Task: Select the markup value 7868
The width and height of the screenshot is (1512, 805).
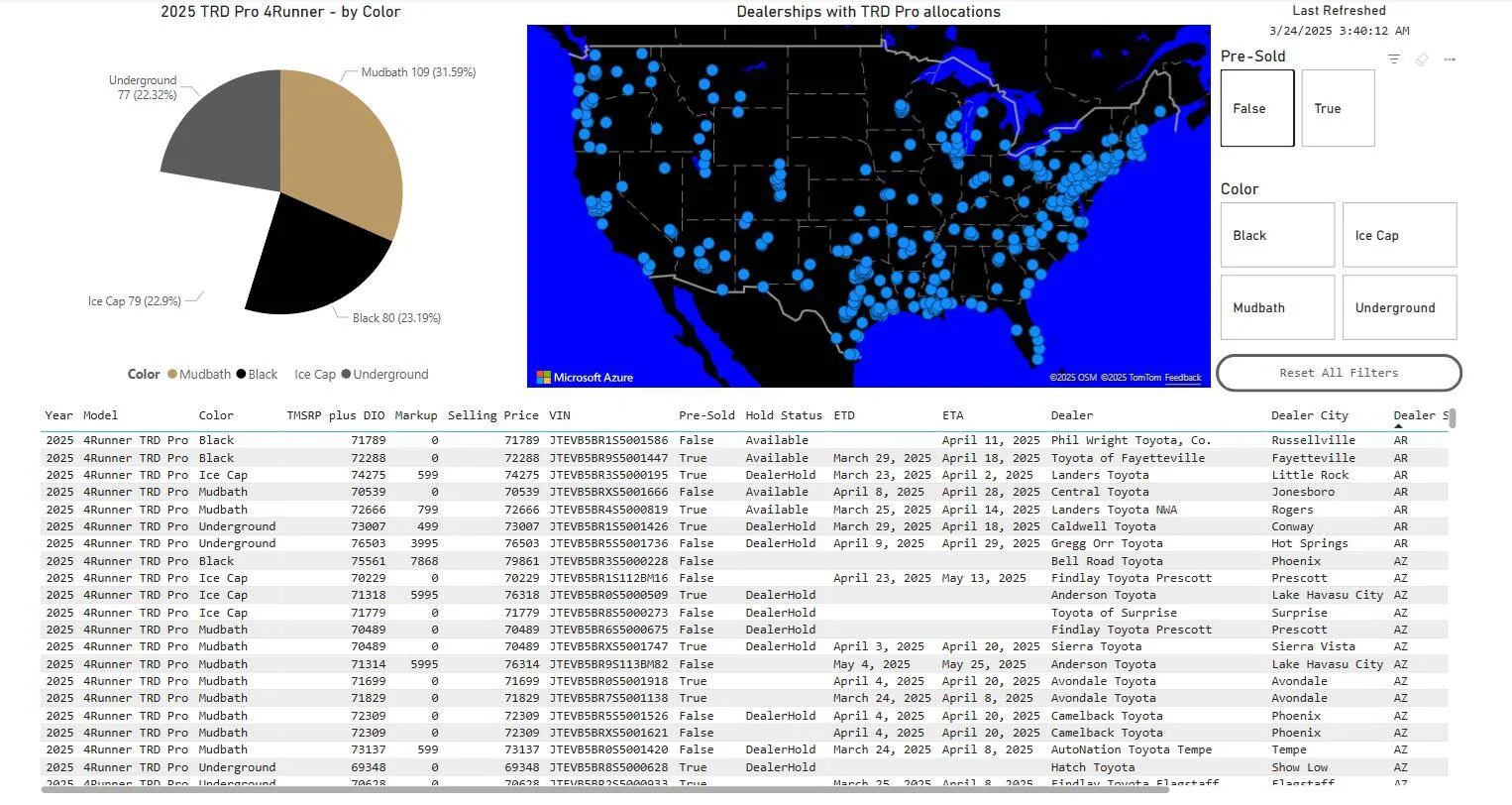Action: [x=423, y=561]
